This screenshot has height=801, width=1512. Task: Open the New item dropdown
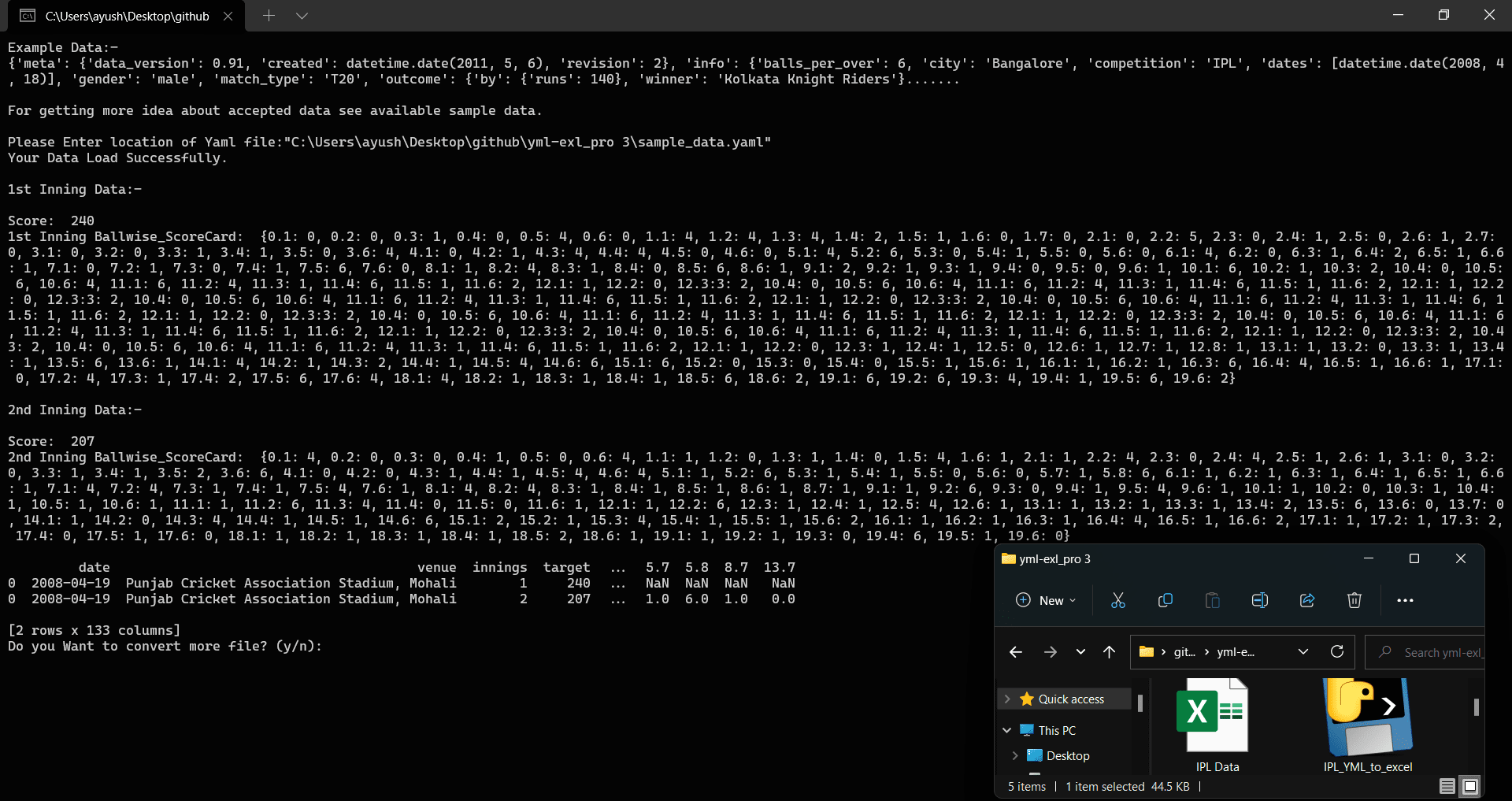[1046, 600]
